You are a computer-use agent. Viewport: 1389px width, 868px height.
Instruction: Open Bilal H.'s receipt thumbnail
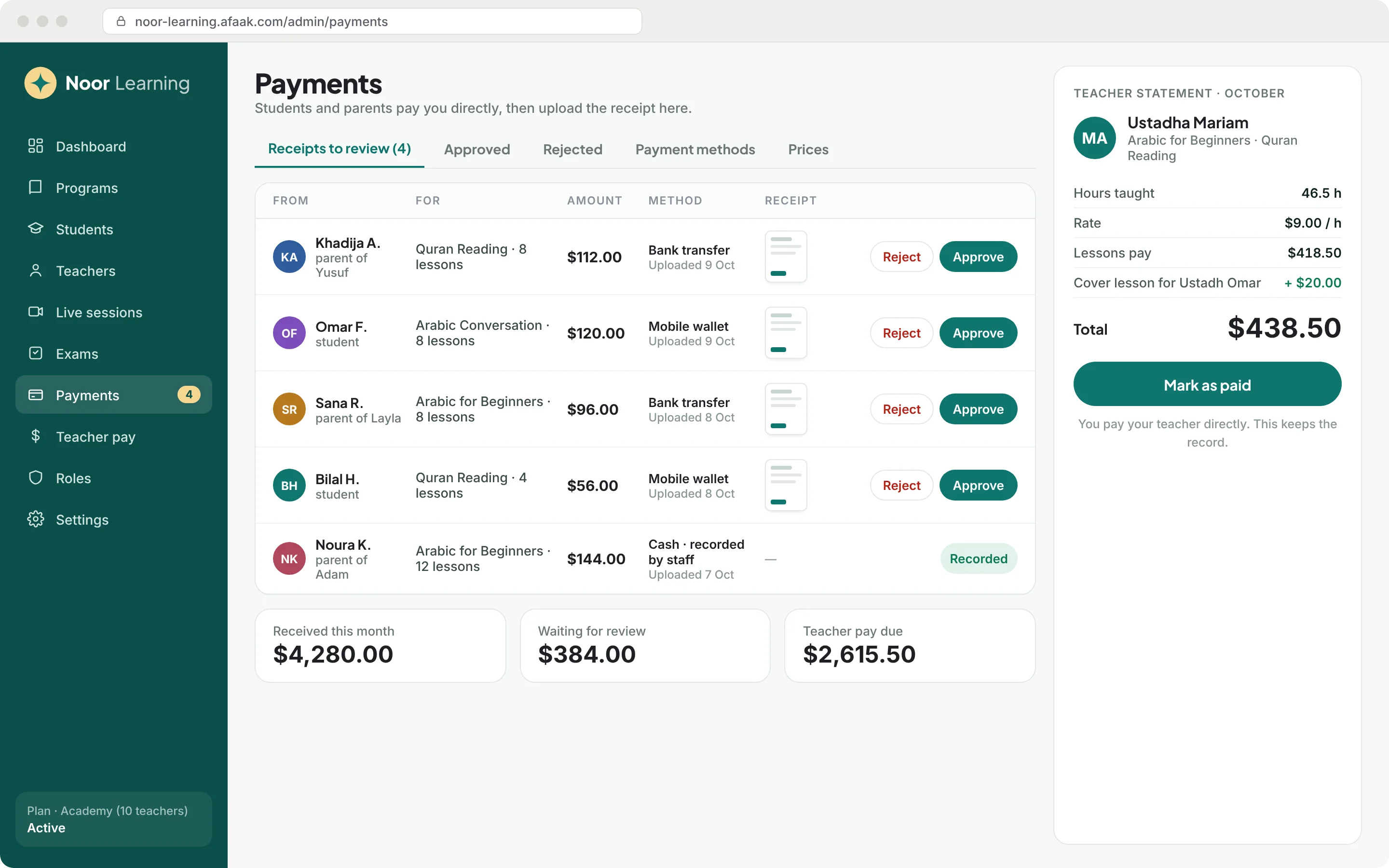coord(786,485)
